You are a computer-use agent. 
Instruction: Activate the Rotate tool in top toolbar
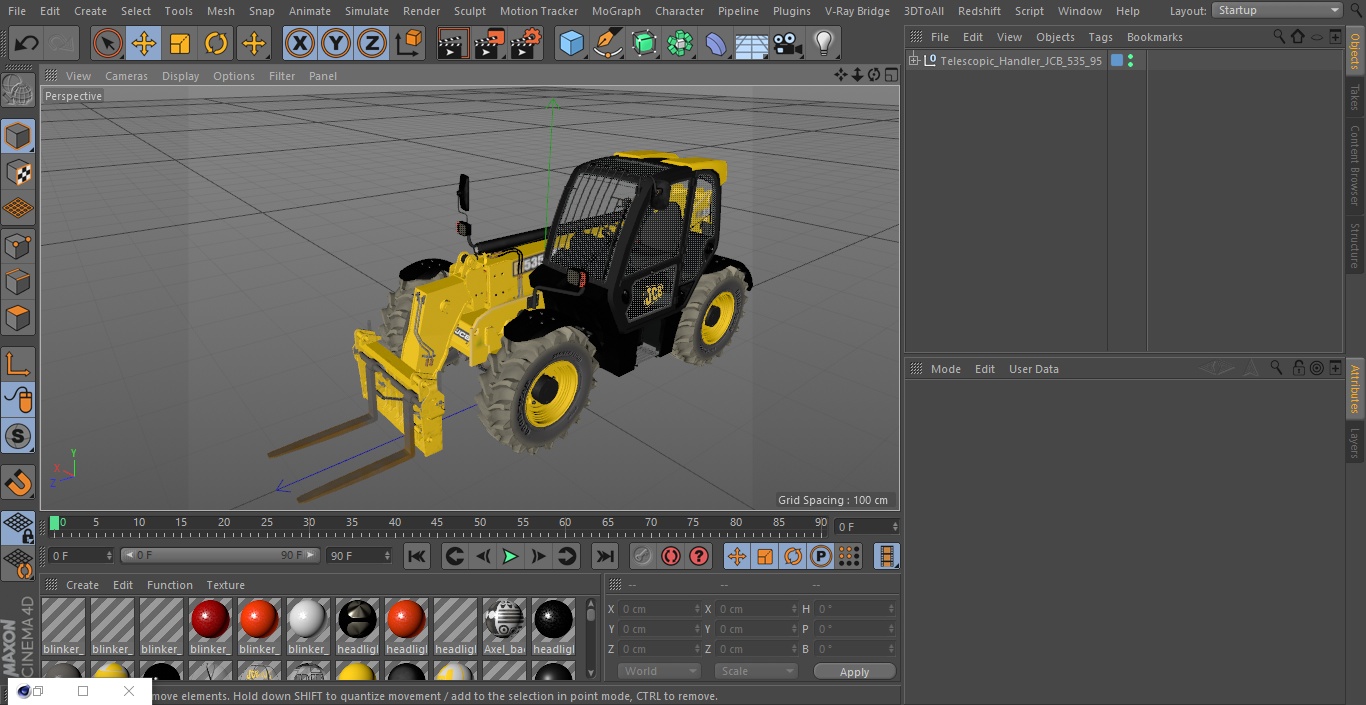216,43
